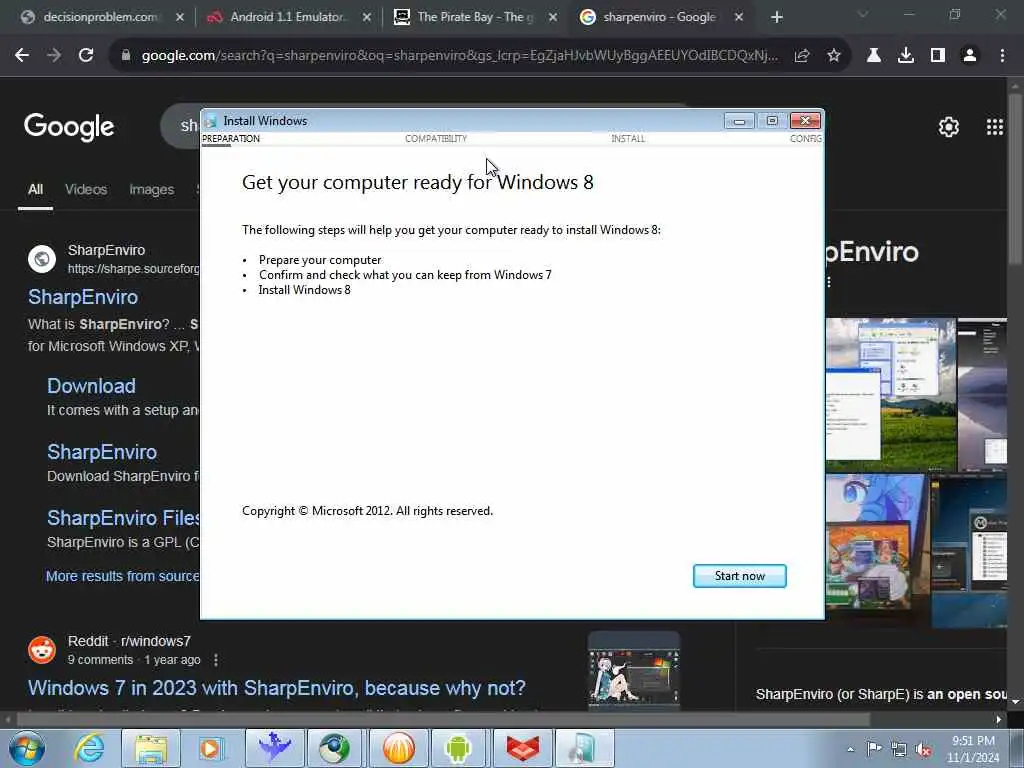The image size is (1024, 768).
Task: Select the Install Windows setup taskbar icon
Action: tap(583, 748)
